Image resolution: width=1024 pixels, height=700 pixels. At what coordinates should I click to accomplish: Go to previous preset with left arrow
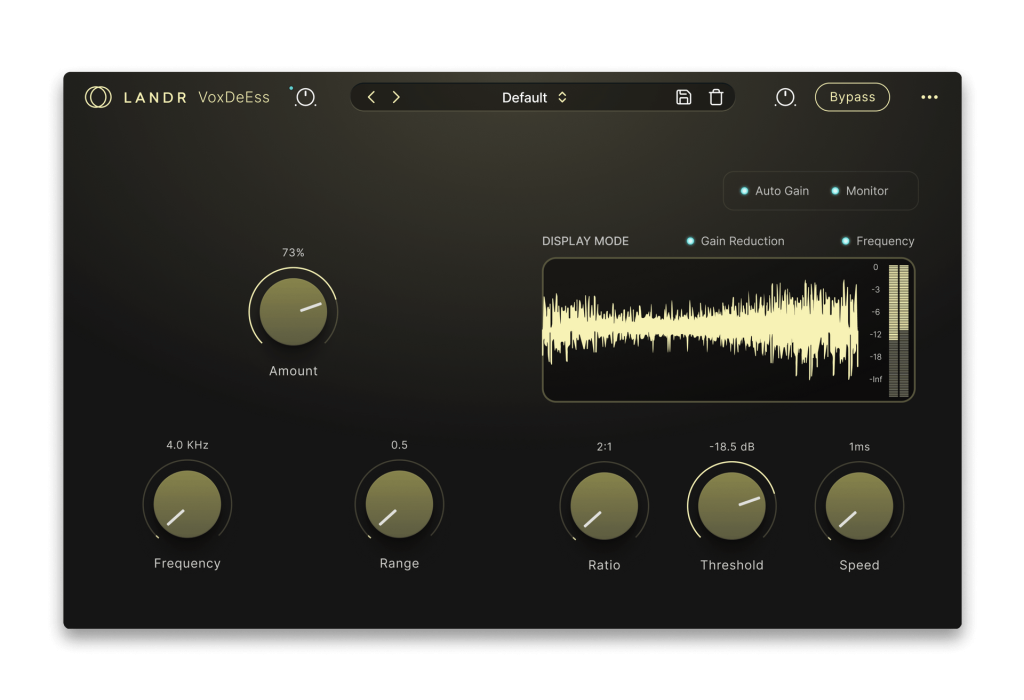[x=372, y=97]
